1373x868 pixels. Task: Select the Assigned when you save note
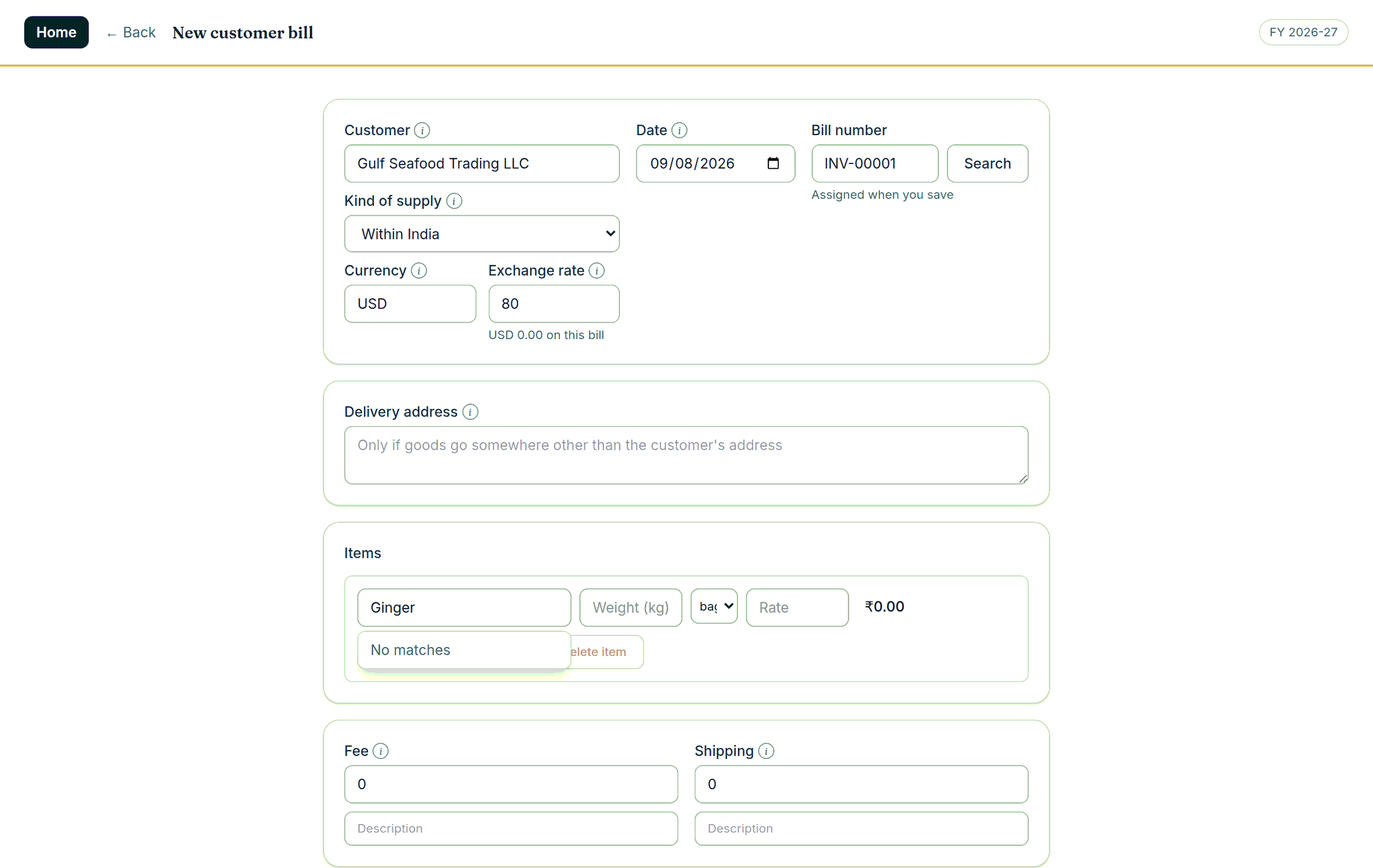882,195
